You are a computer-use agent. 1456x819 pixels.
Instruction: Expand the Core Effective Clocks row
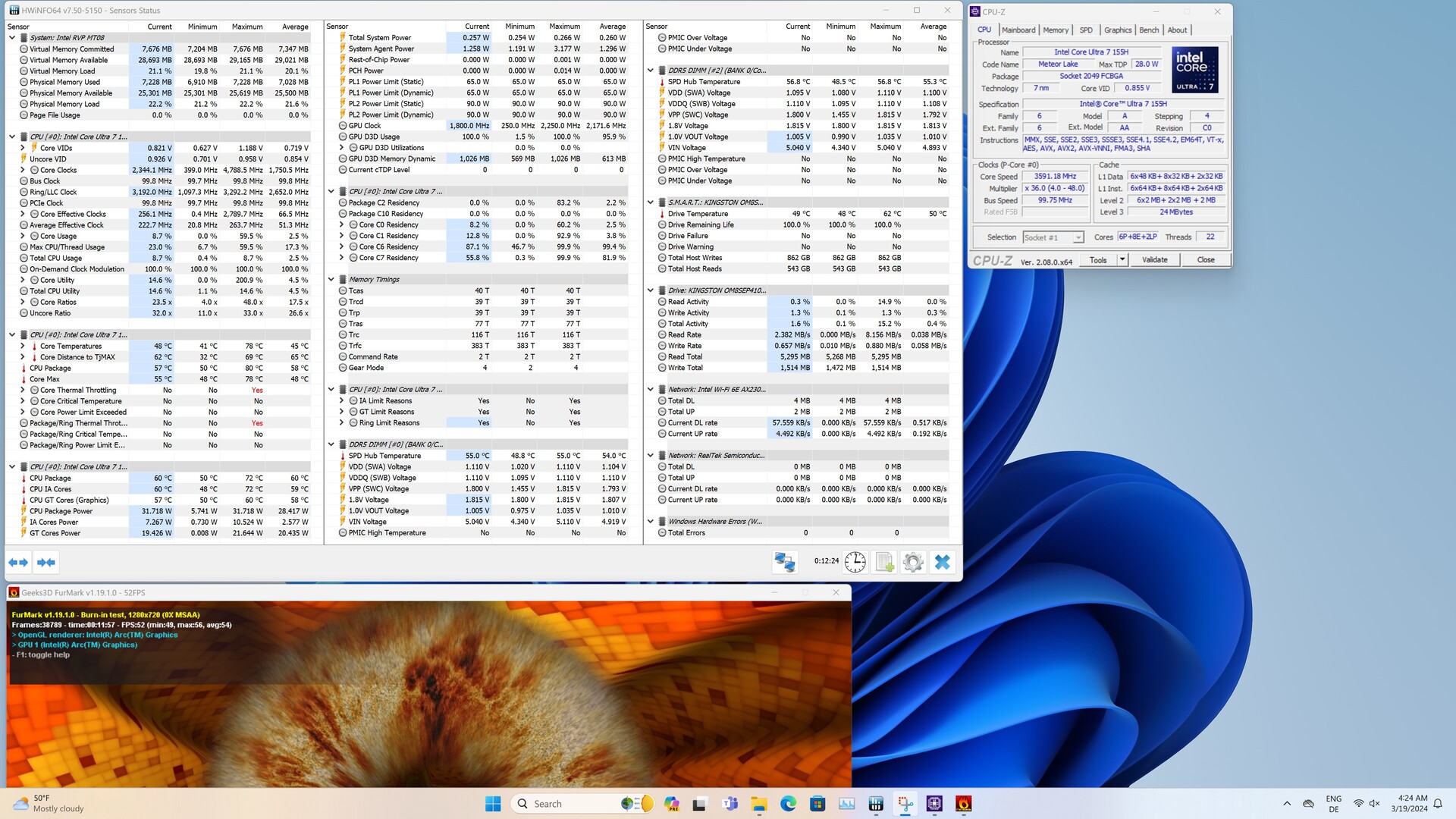(x=23, y=215)
